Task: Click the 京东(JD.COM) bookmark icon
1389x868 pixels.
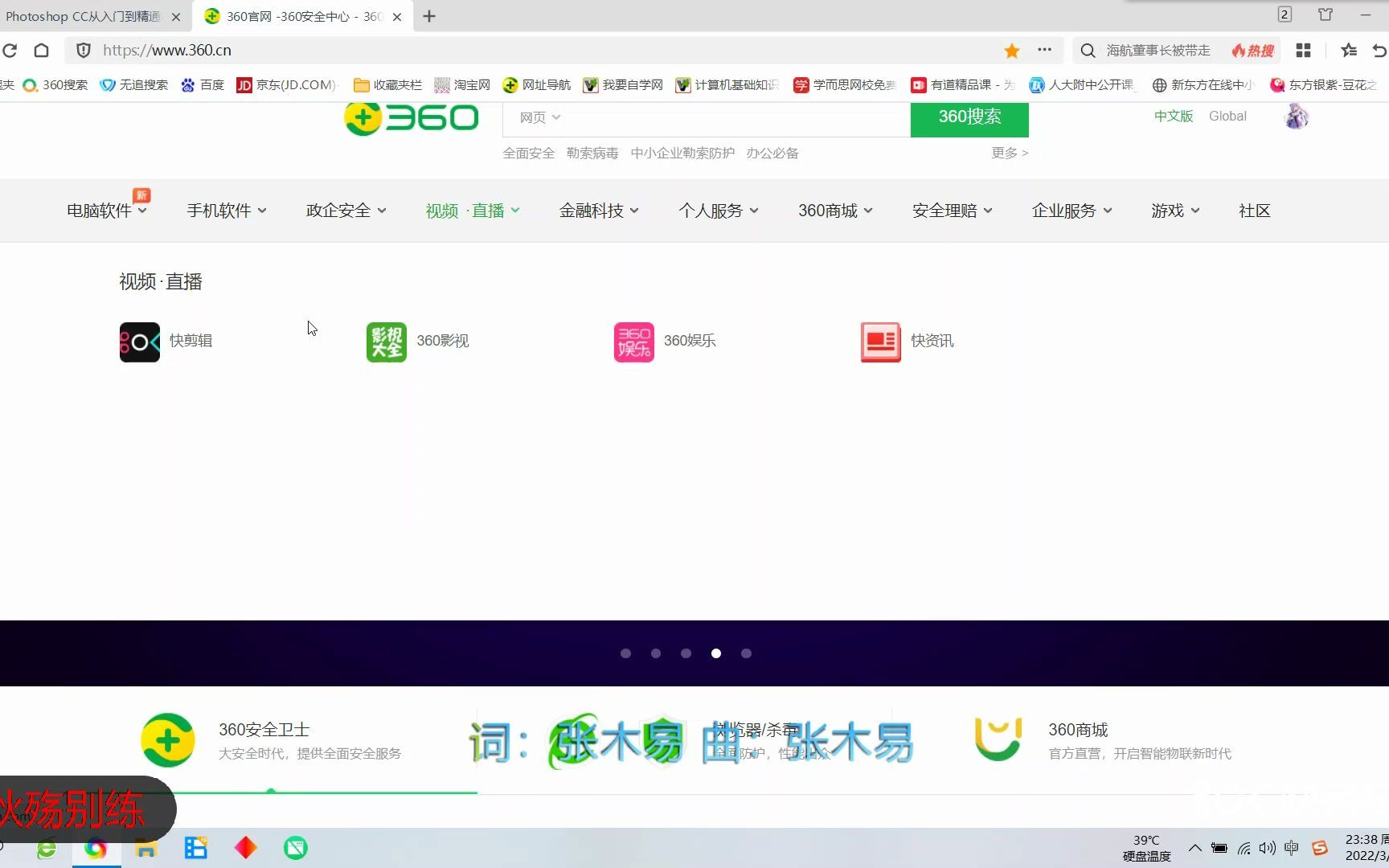Action: coord(244,84)
